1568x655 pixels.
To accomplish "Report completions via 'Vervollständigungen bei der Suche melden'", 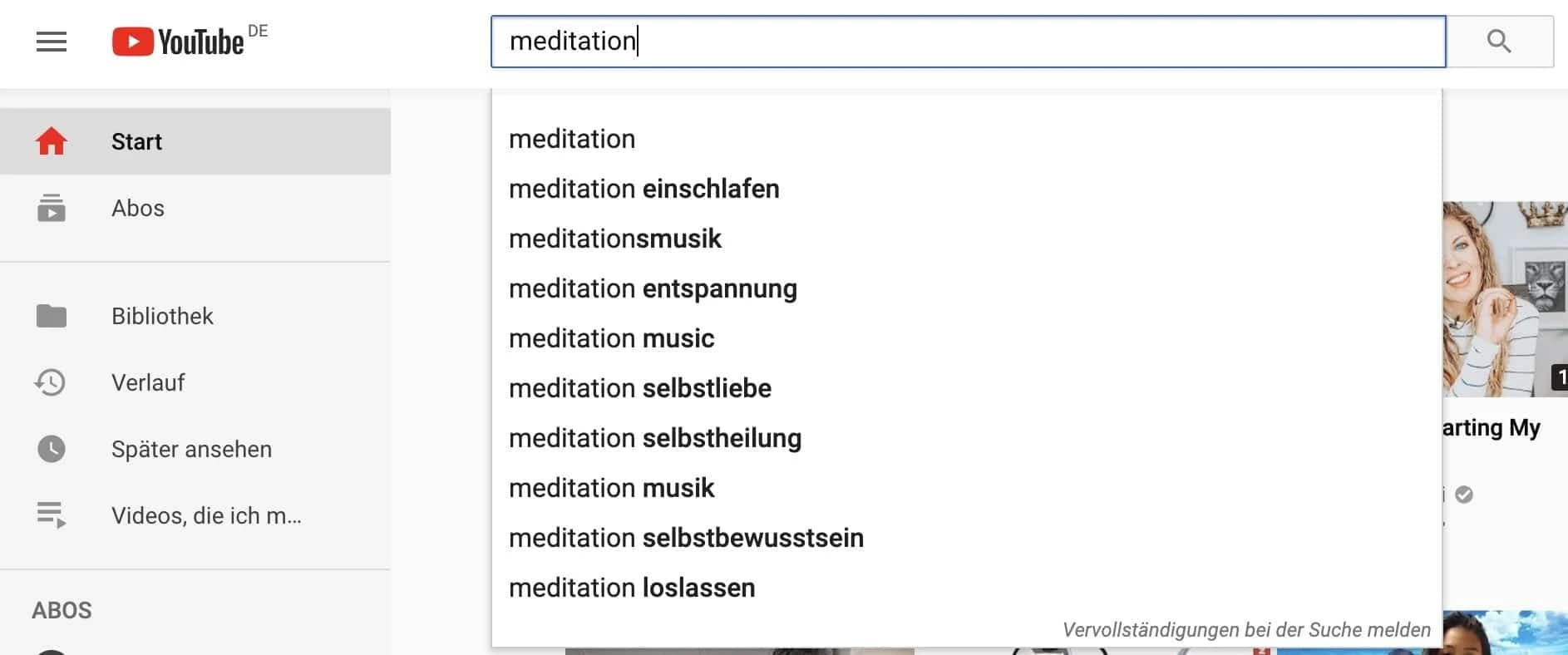I will point(1245,630).
